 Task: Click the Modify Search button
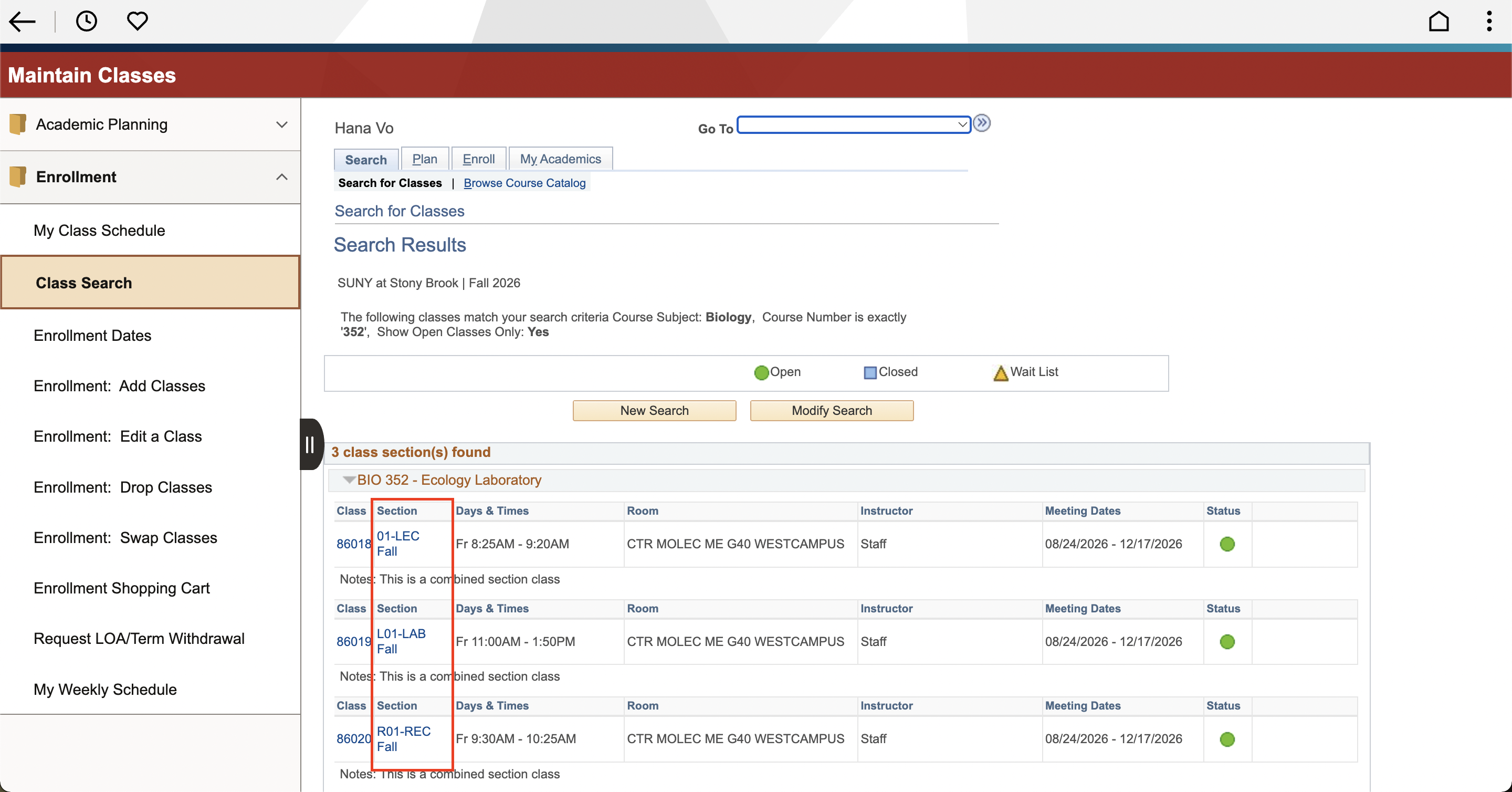(x=832, y=411)
